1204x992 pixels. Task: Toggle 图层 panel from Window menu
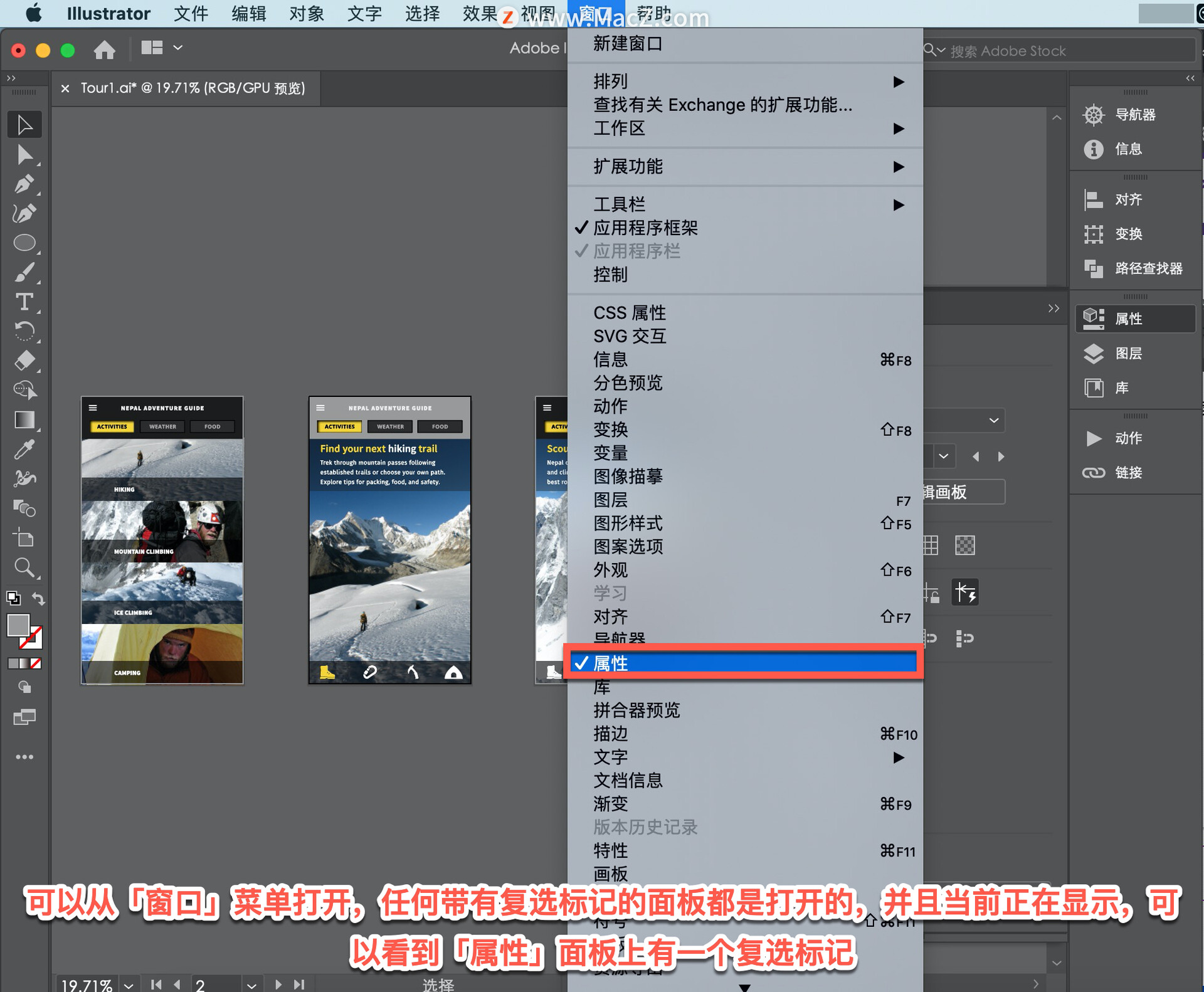tap(744, 500)
